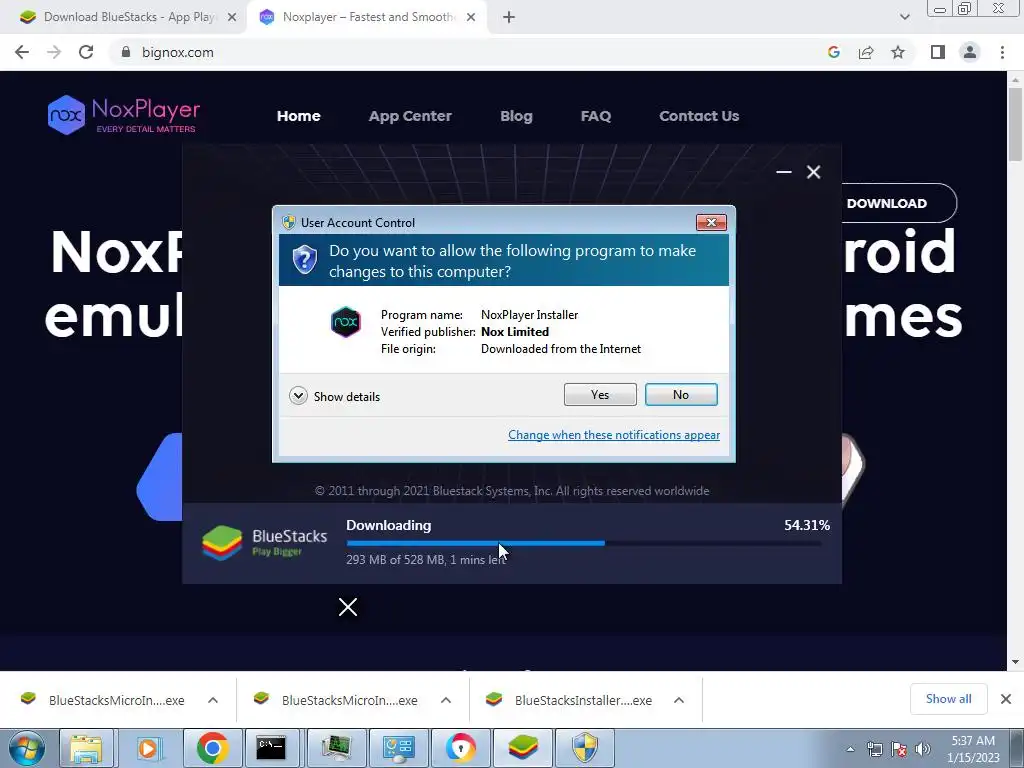This screenshot has width=1024, height=768.
Task: Click Yes in User Account Control
Action: (600, 394)
